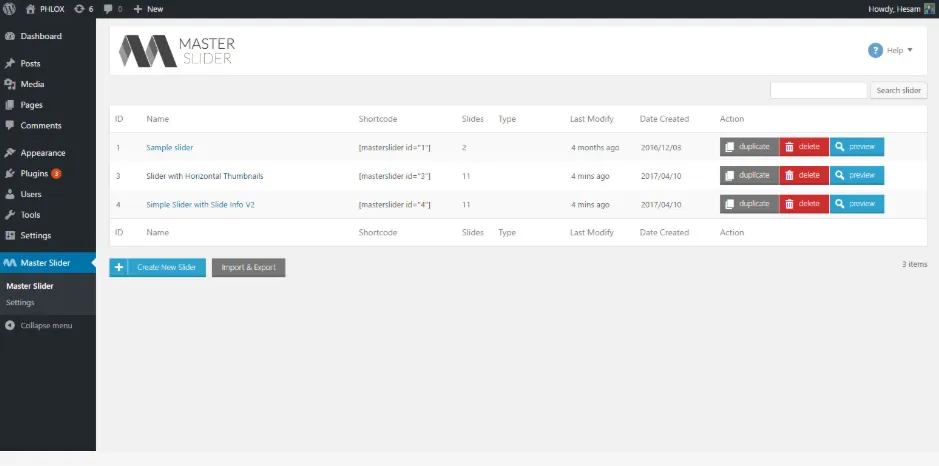Image resolution: width=939 pixels, height=466 pixels.
Task: Expand the Help dropdown arrow
Action: pos(910,50)
